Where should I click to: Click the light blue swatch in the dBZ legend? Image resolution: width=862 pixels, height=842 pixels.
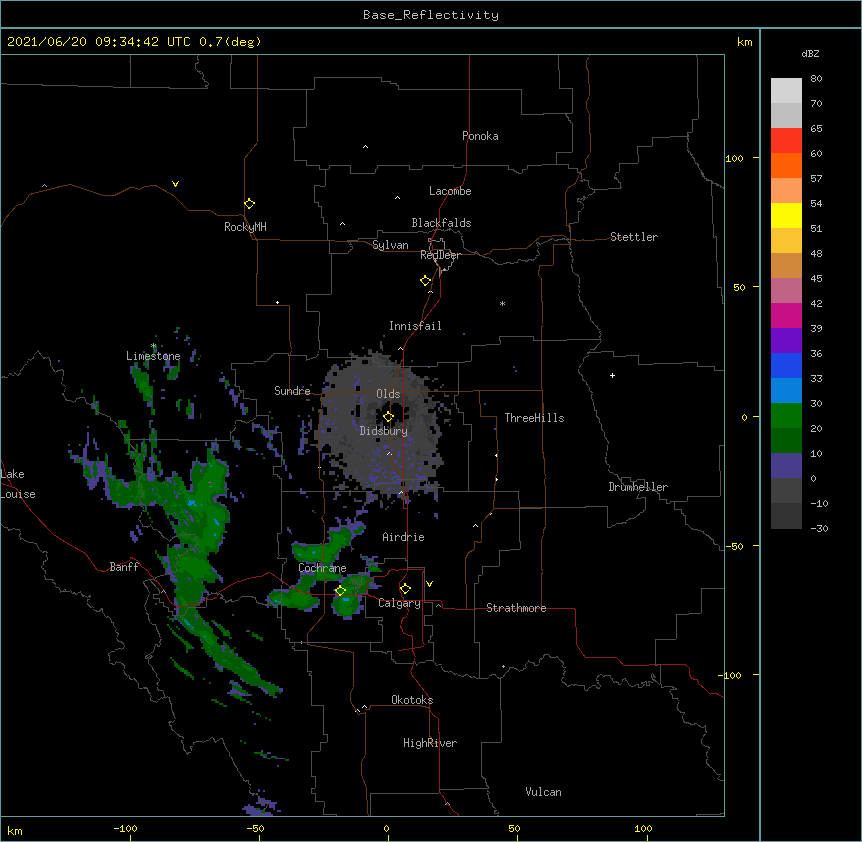tap(786, 391)
